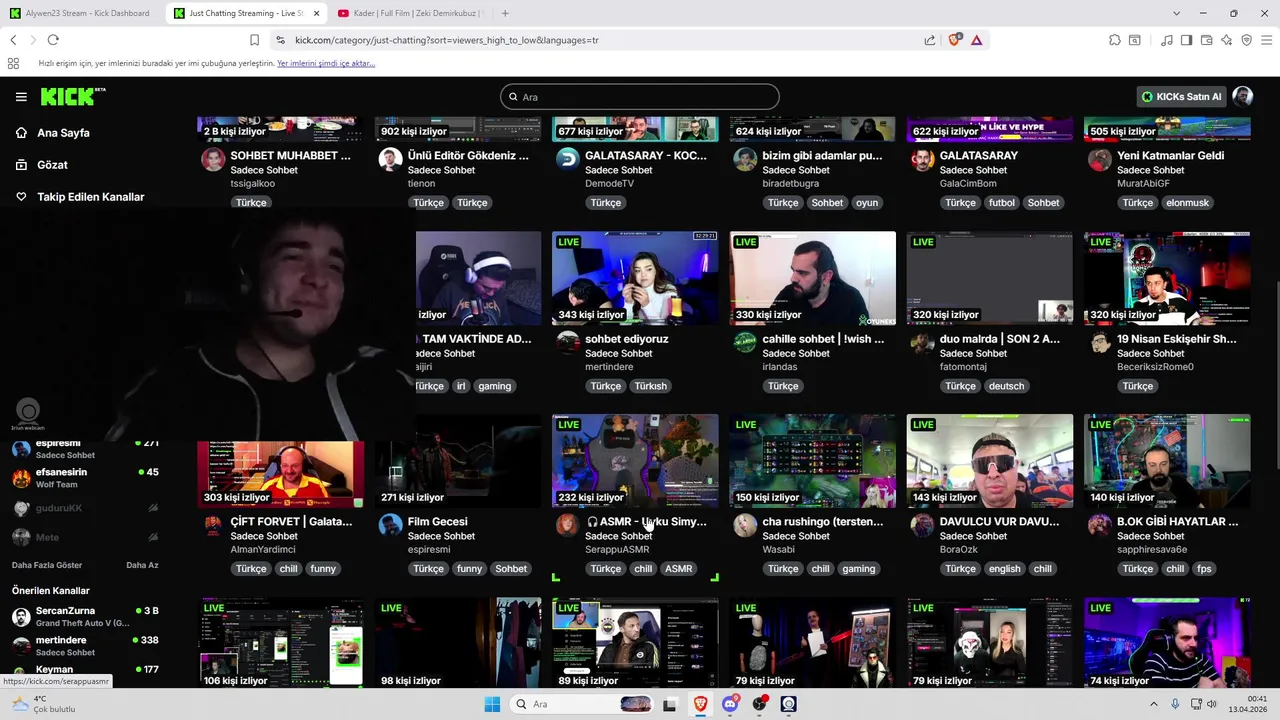This screenshot has height=720, width=1280.
Task: Switch to Kader Full Film YouTube tab
Action: point(410,13)
